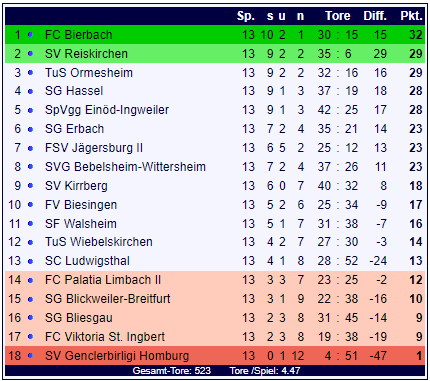Viewport: 430px width, 381px height.
Task: Click the blue dot beside SG Bliesgau
Action: point(30,317)
